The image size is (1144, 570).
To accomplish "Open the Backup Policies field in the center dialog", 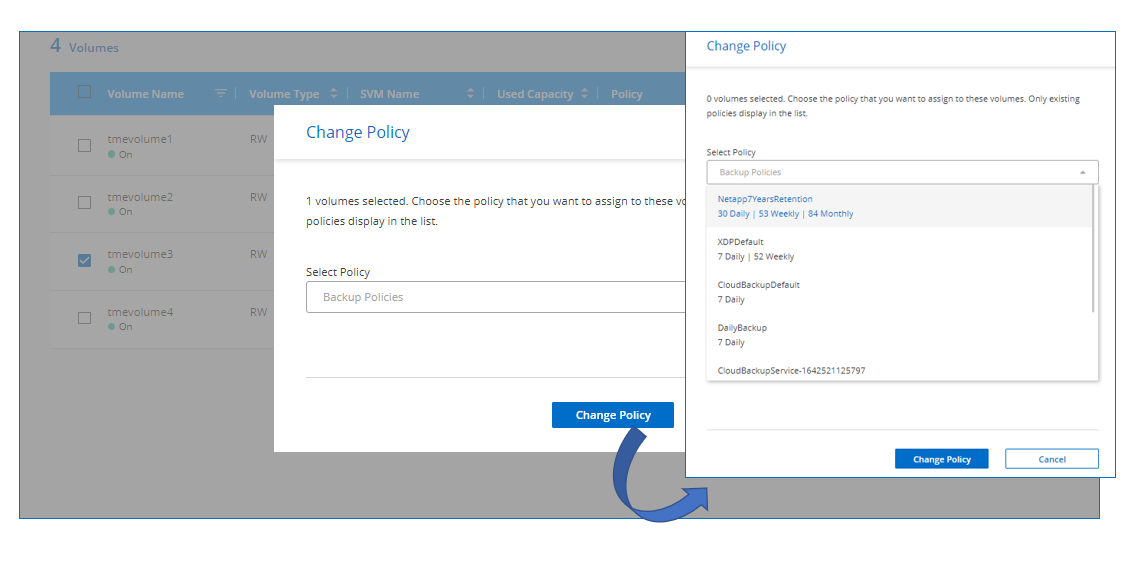I will pyautogui.click(x=495, y=297).
